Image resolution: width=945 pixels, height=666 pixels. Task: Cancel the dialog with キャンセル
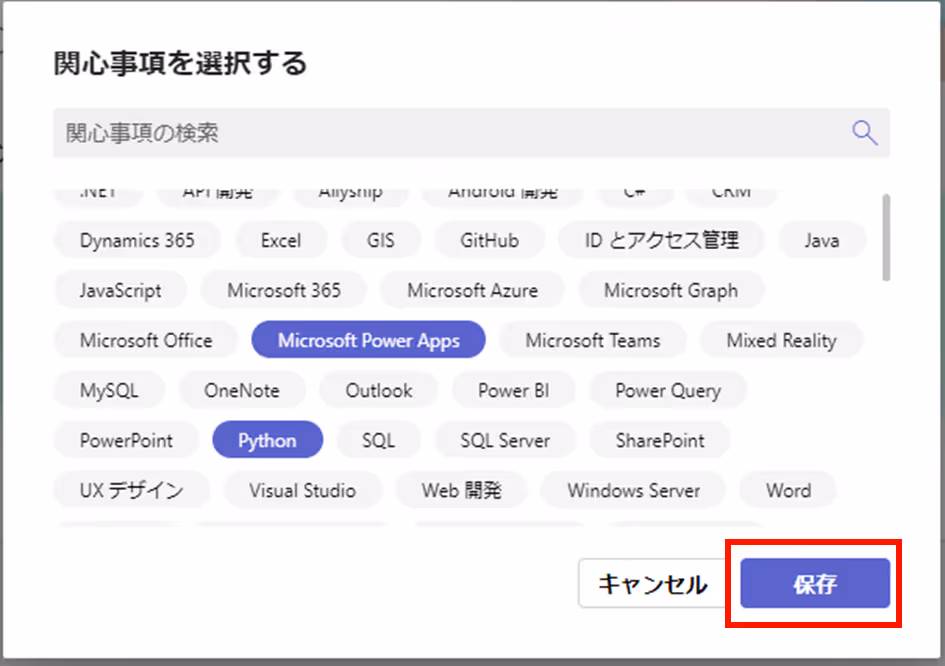pyautogui.click(x=653, y=583)
